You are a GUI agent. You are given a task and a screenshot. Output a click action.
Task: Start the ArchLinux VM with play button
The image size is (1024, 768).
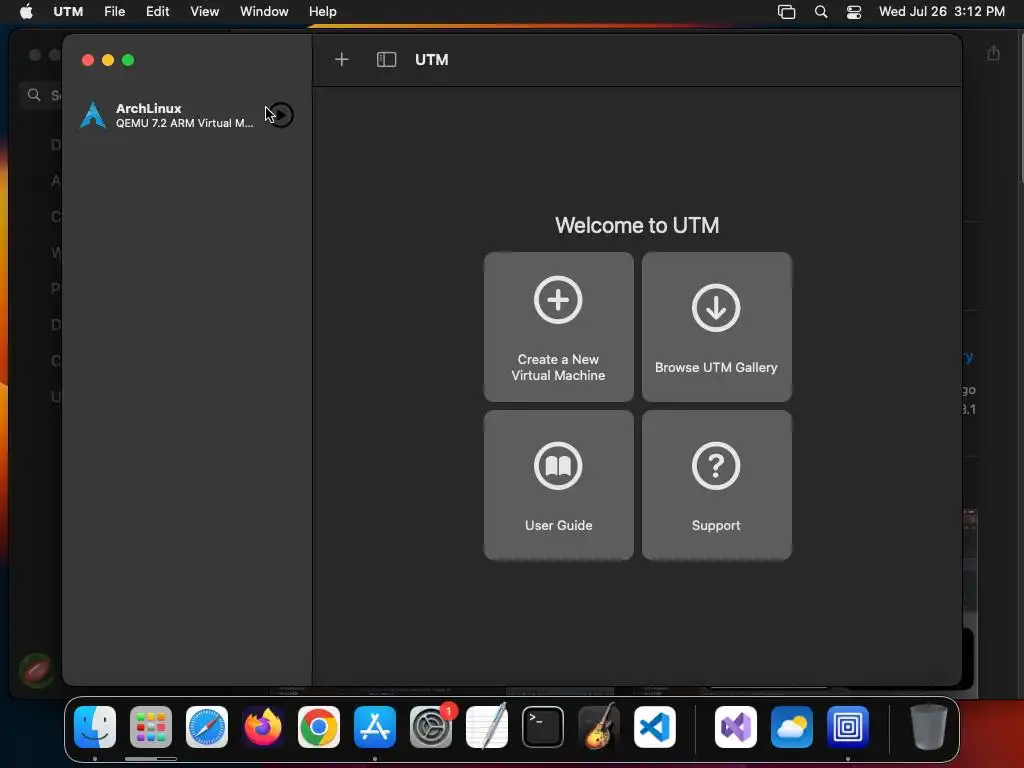coord(281,116)
